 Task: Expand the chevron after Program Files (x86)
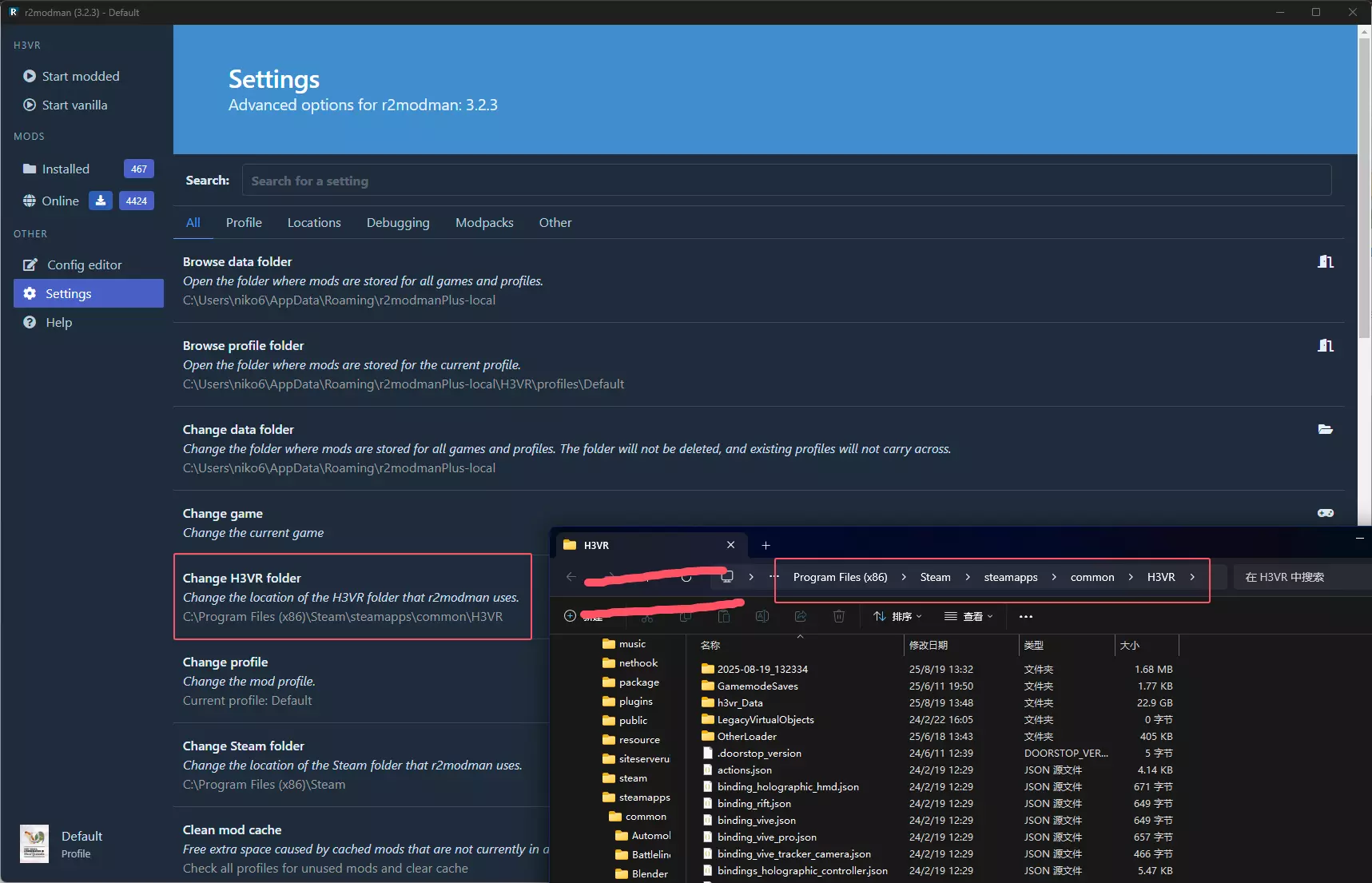tap(904, 577)
